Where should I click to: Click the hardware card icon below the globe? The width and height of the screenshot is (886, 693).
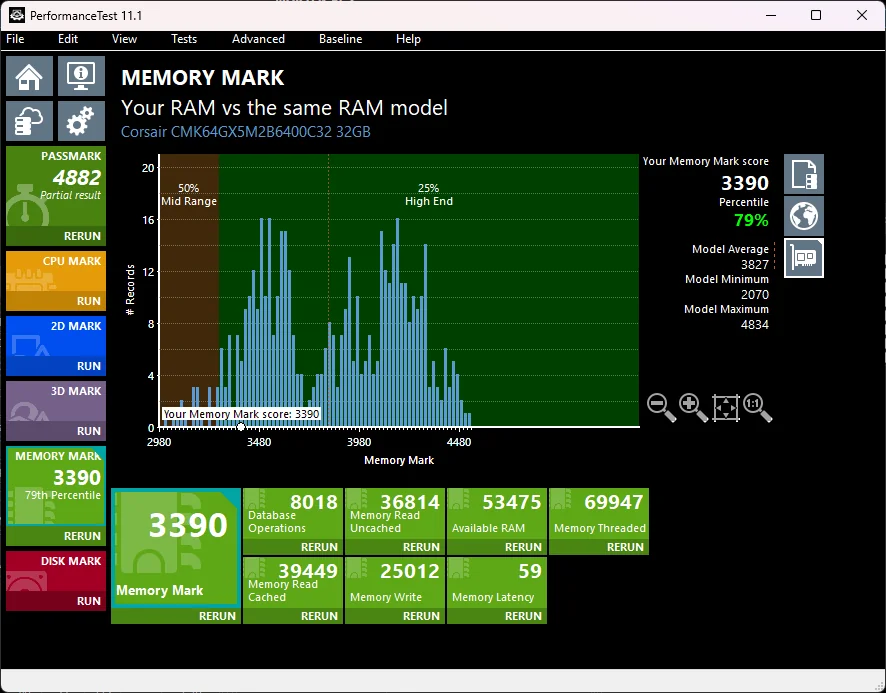pyautogui.click(x=804, y=258)
